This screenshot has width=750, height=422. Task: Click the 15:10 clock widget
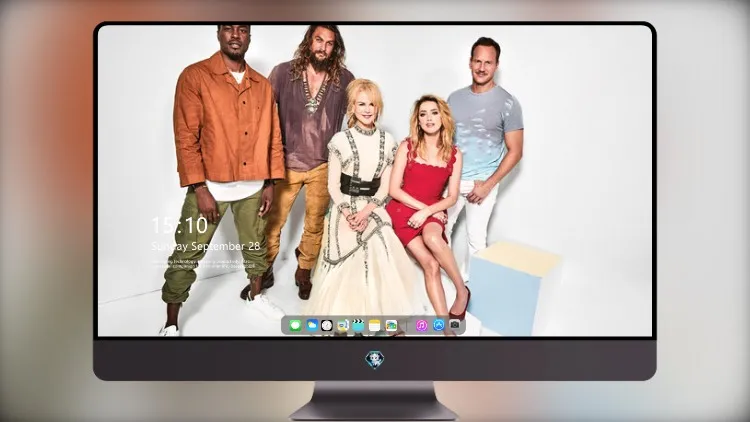pos(179,225)
